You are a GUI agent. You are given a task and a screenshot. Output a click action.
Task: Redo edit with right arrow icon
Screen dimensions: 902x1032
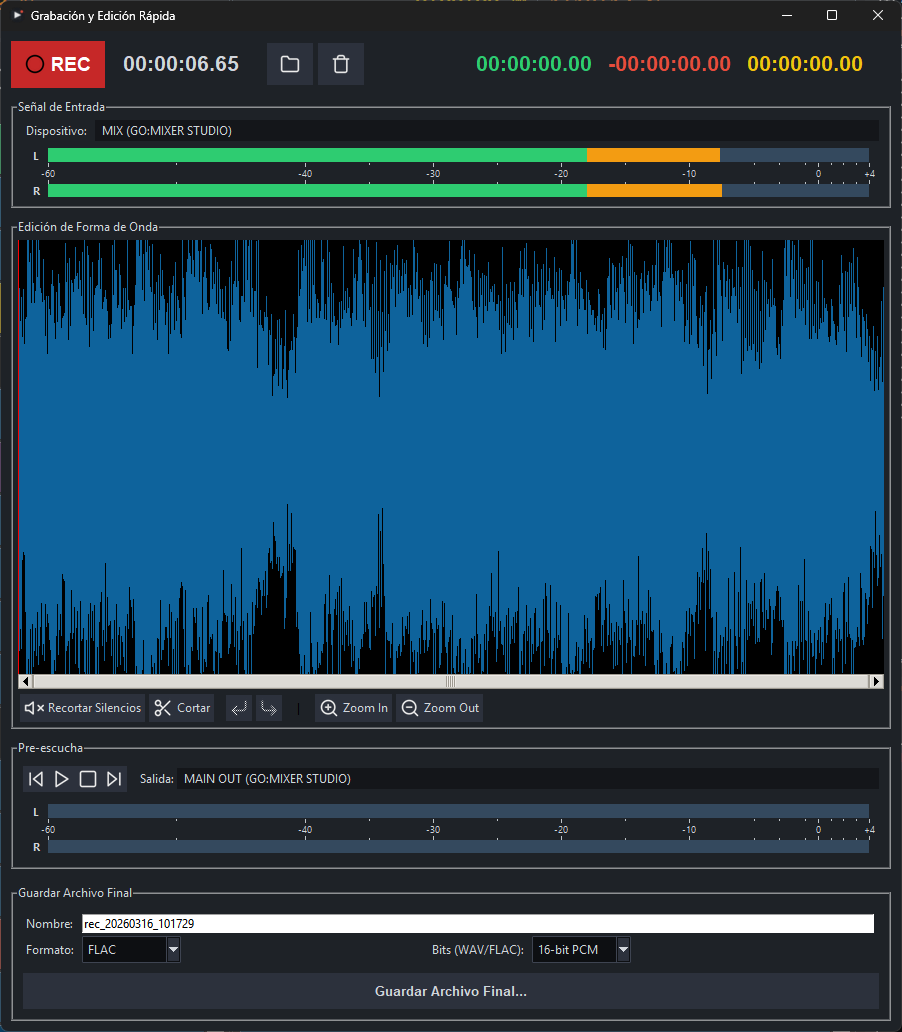pos(269,708)
